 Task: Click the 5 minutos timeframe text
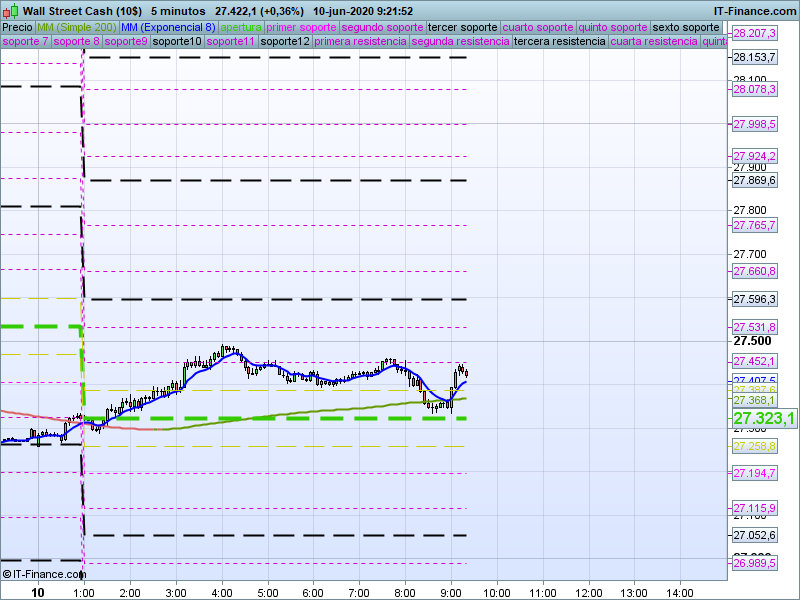pos(178,11)
